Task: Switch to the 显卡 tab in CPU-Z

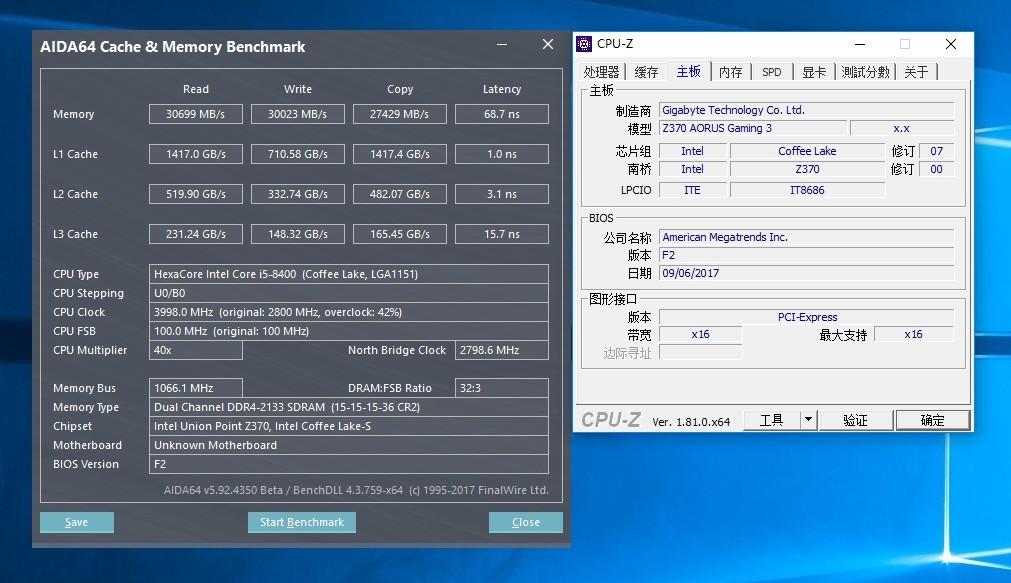Action: (x=814, y=72)
